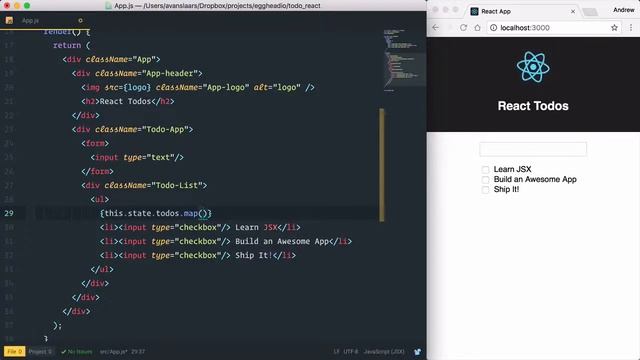Go to browser home page icon

(x=477, y=28)
